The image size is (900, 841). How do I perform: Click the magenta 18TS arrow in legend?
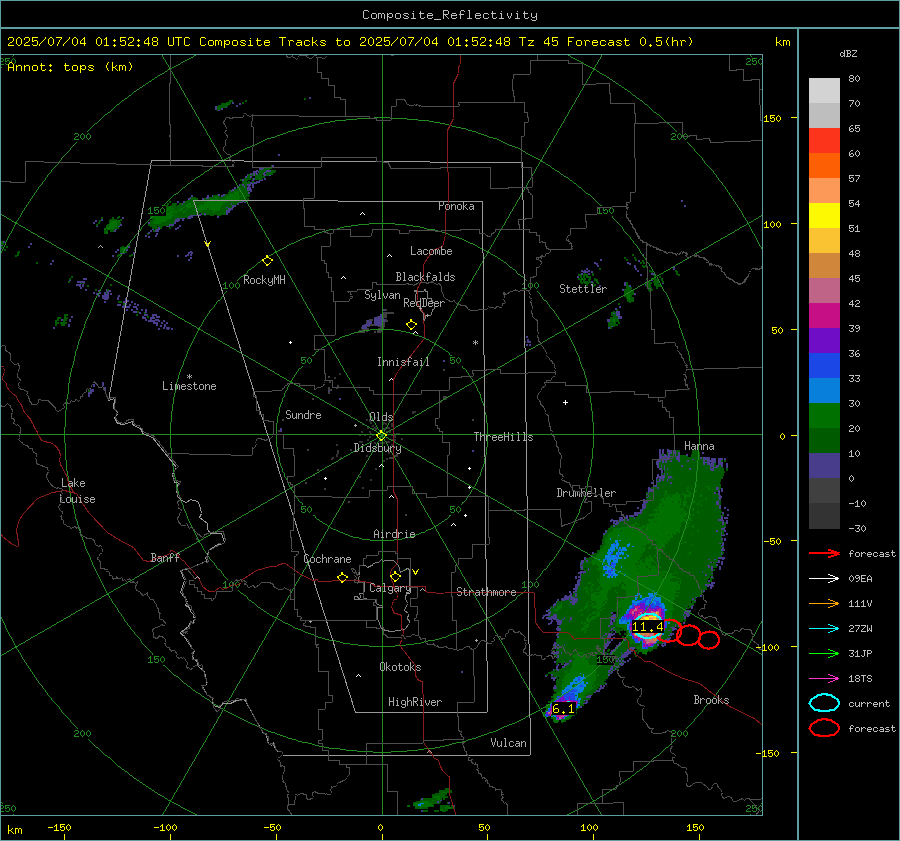coord(824,679)
